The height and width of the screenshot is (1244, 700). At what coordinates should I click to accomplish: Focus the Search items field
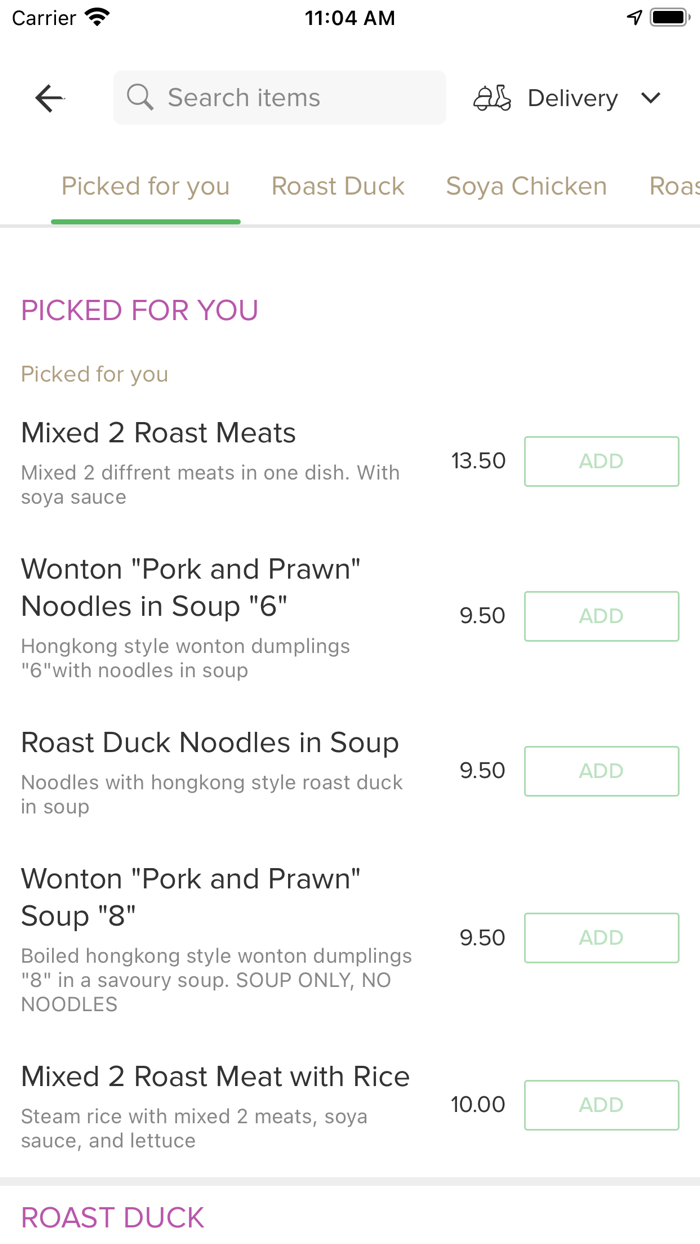(x=280, y=98)
